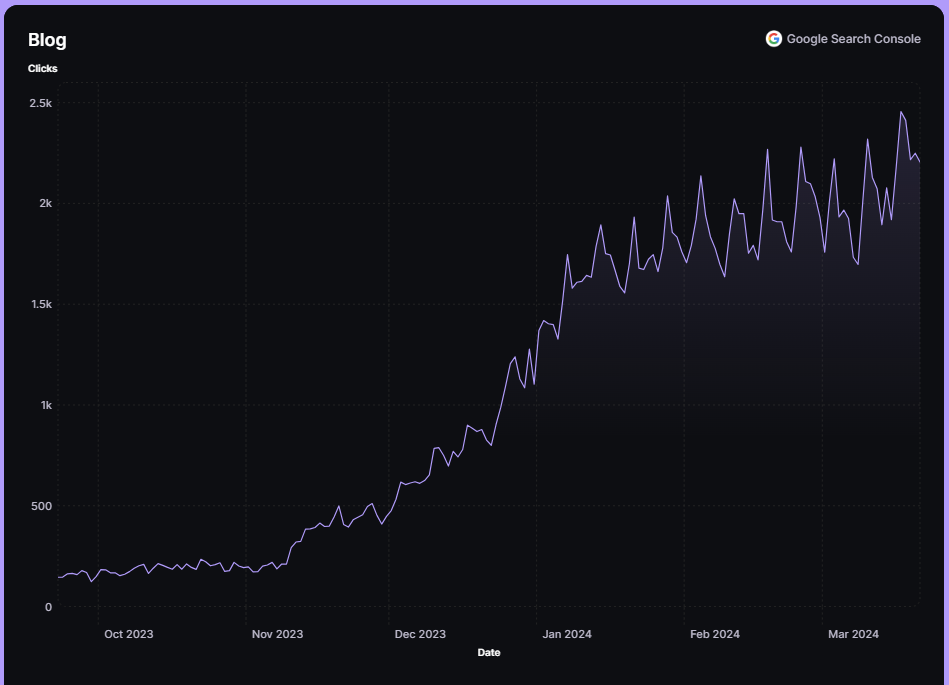This screenshot has width=949, height=685.
Task: Click the Date x-axis title
Action: pyautogui.click(x=489, y=653)
